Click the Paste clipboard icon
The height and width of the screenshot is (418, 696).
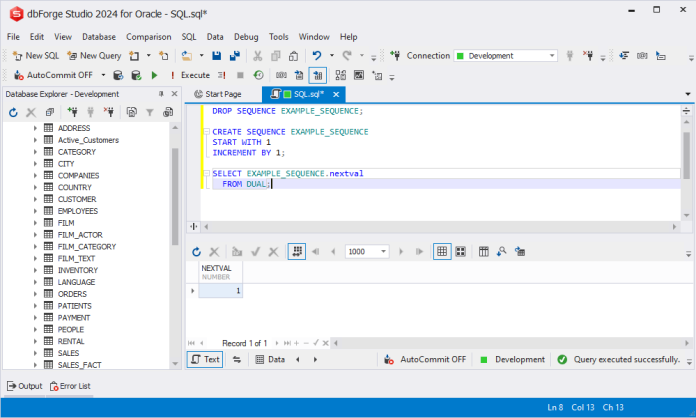coord(293,56)
